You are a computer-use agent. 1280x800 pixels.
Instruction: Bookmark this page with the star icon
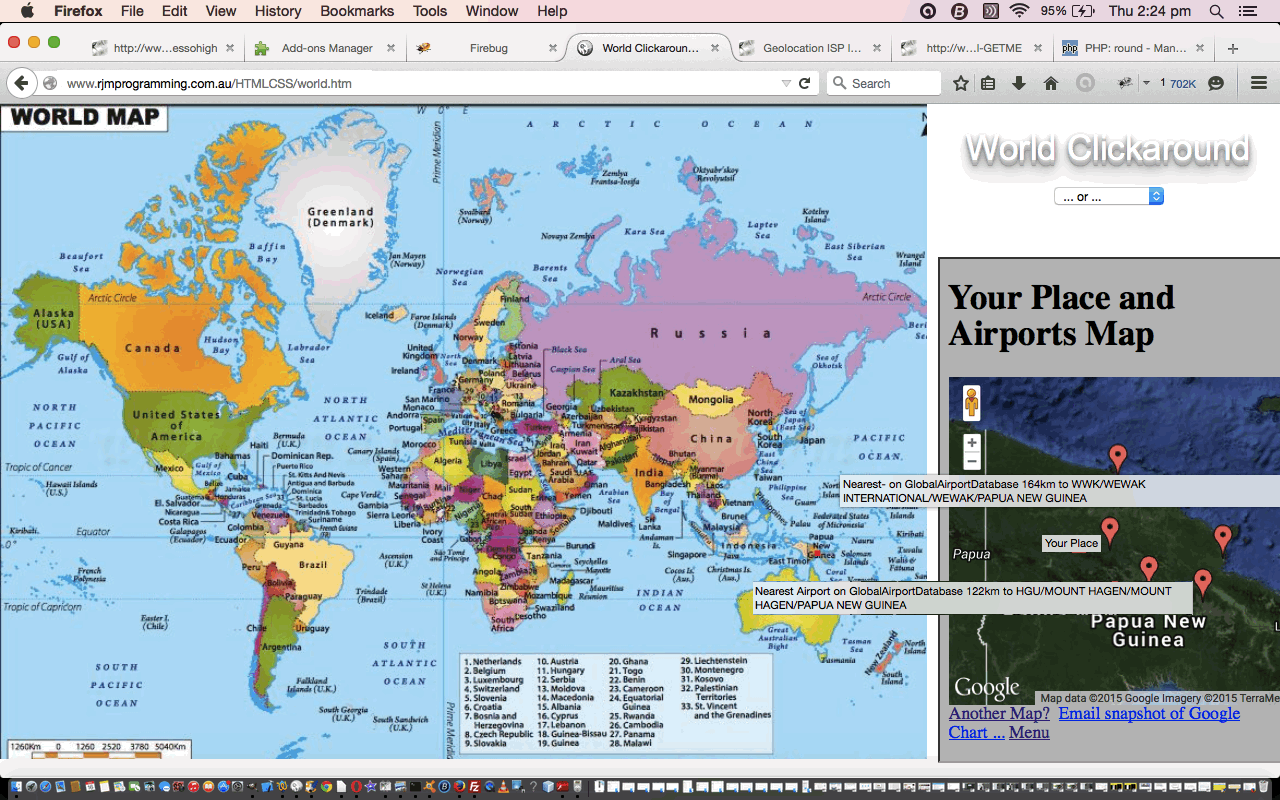pos(959,83)
